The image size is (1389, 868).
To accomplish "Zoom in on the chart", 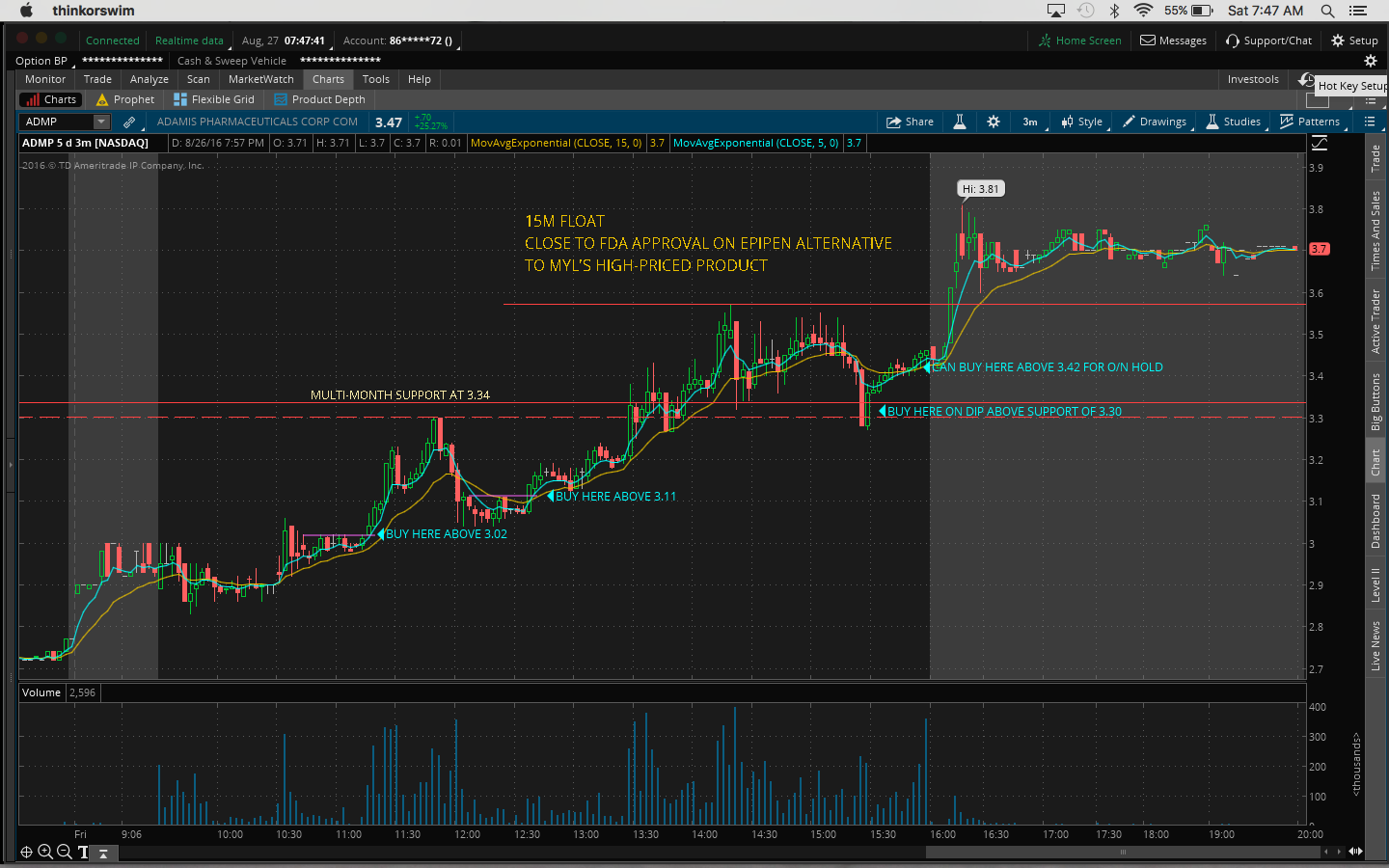I will pyautogui.click(x=44, y=852).
